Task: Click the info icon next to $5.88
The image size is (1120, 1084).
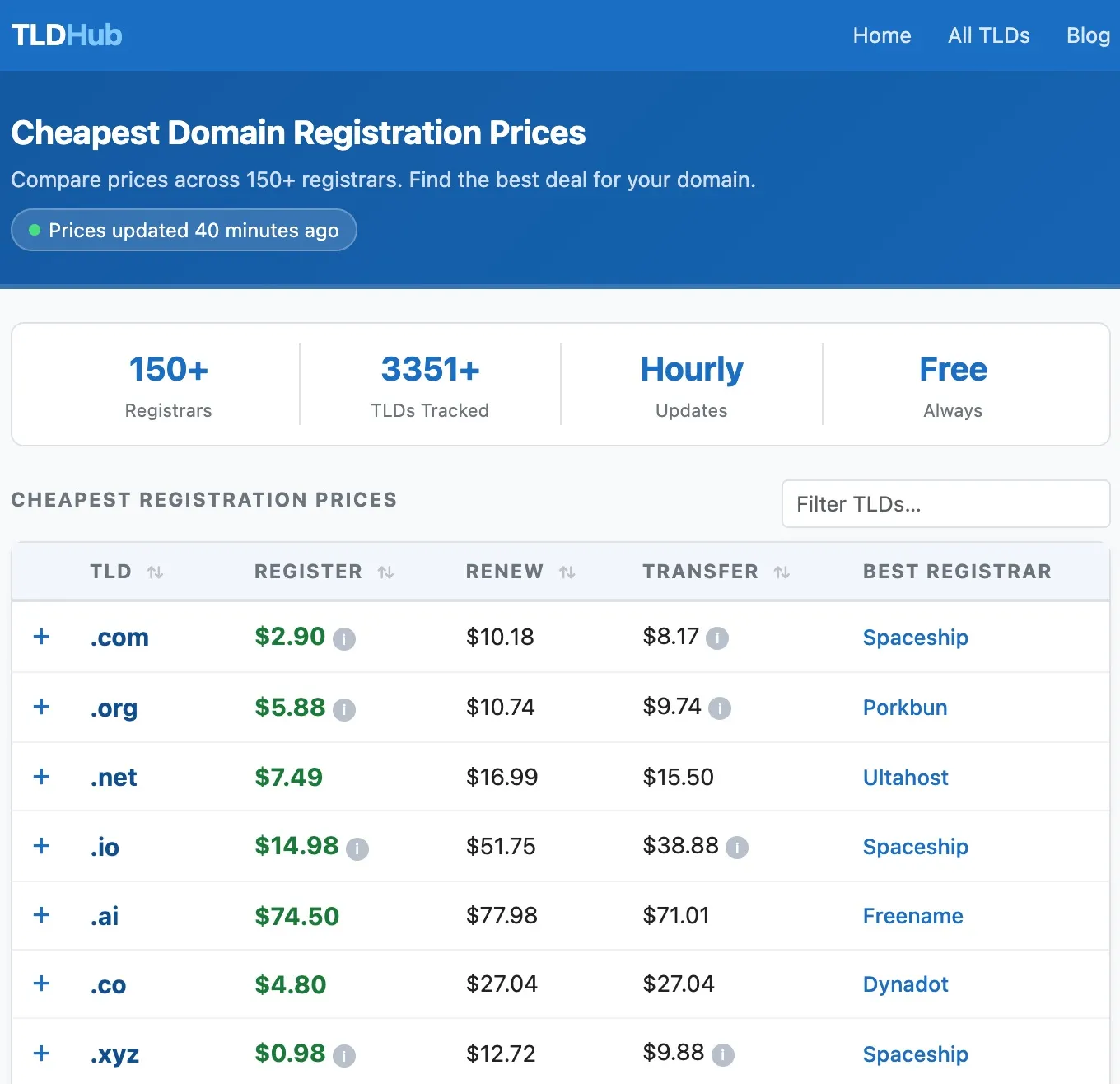Action: click(344, 709)
